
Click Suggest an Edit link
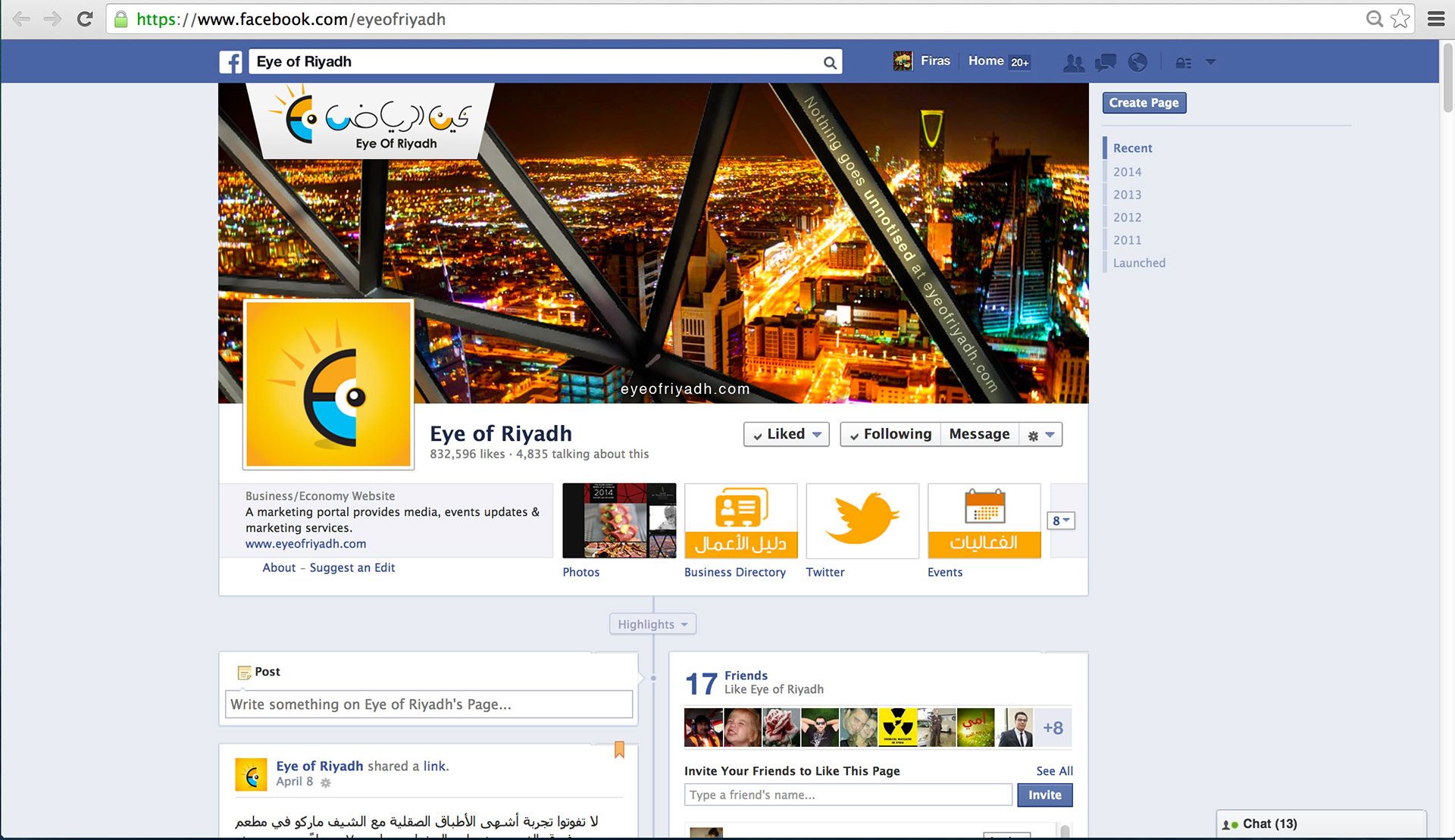pos(352,567)
